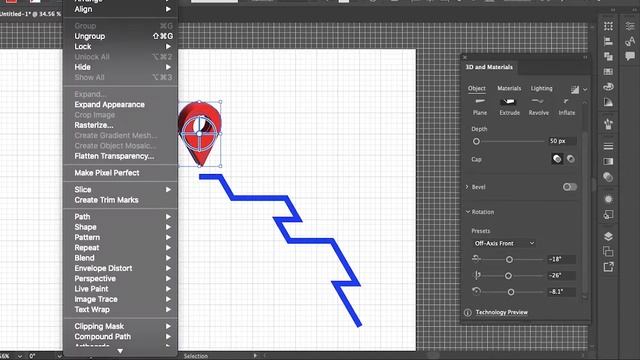The image size is (640, 360).
Task: Open the Asset Export panel icon in dock
Action: (x=608, y=267)
